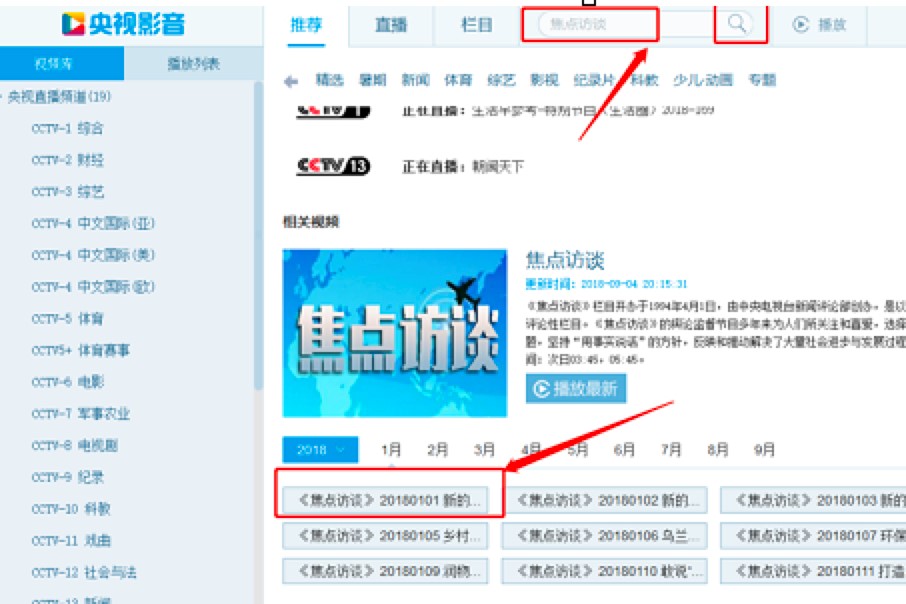Select CCTV-6 电影 channel
The width and height of the screenshot is (906, 604).
click(67, 382)
